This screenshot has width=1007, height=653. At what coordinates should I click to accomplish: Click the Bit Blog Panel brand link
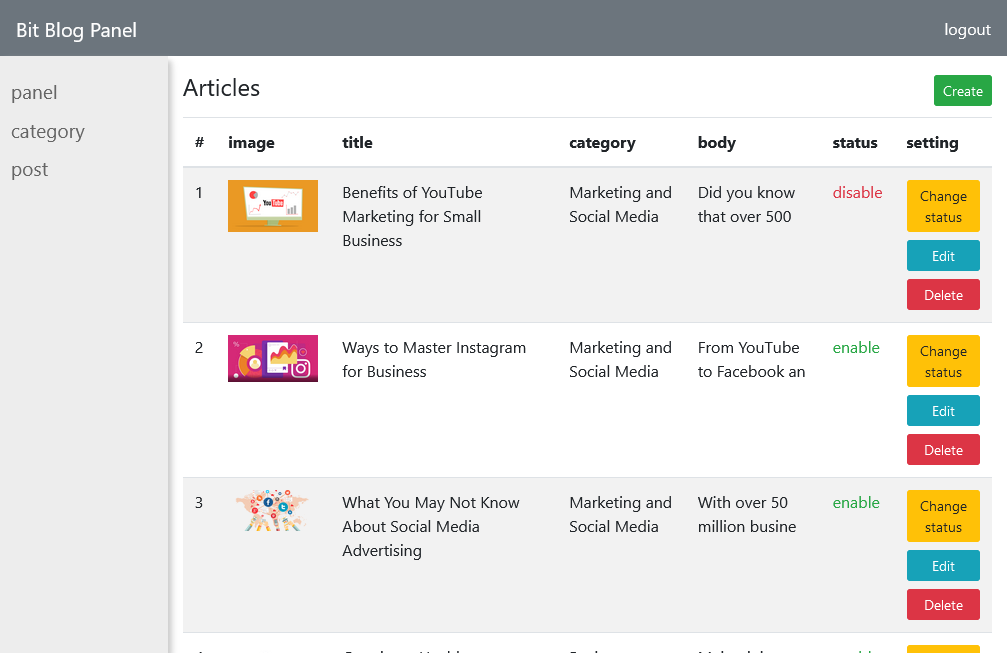76,30
